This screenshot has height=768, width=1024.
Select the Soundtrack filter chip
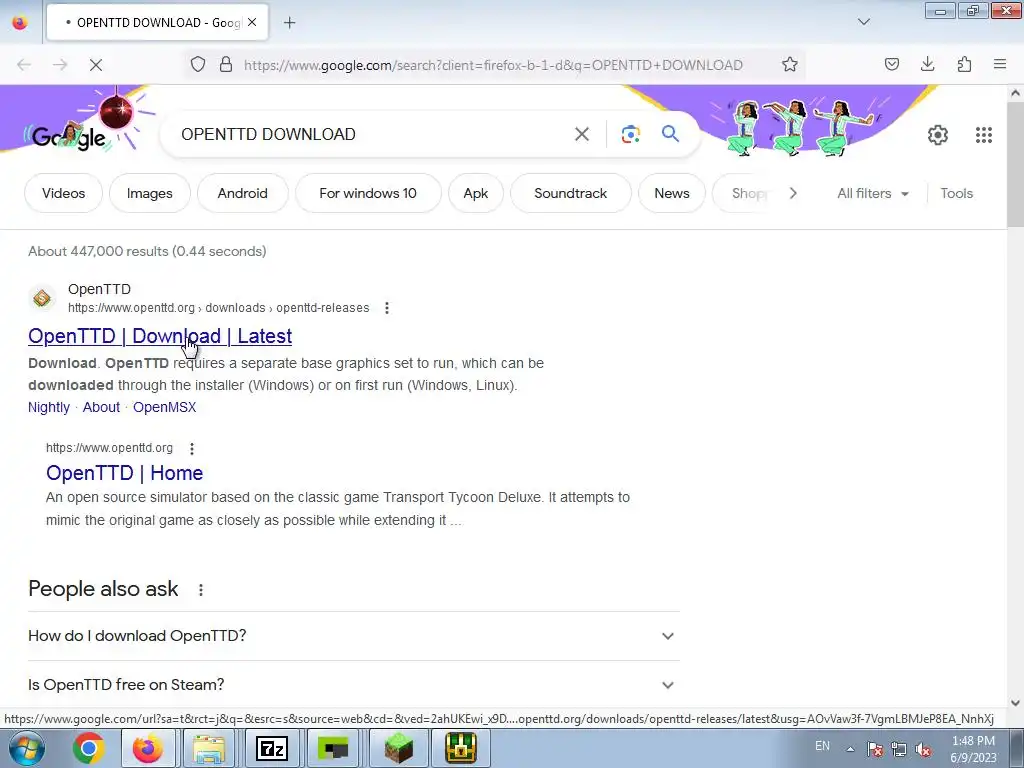tap(570, 193)
